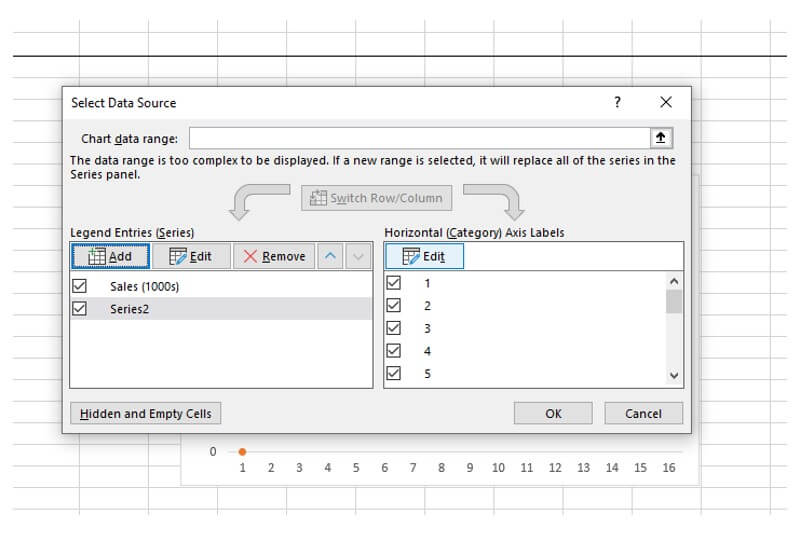The width and height of the screenshot is (812, 533).
Task: Add a new legend series
Action: click(x=110, y=256)
